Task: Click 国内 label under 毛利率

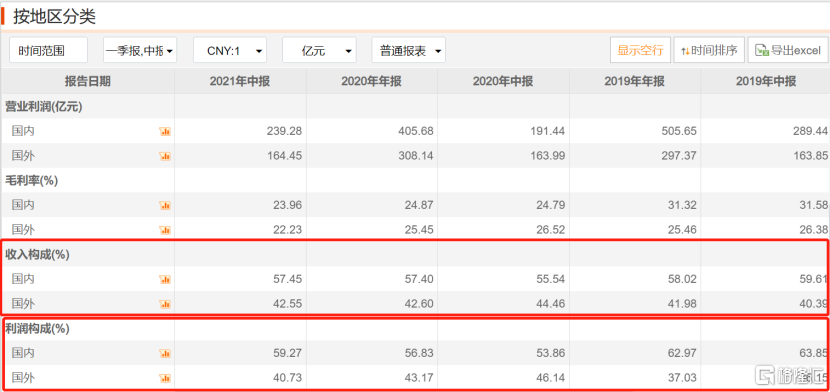Action: [x=23, y=205]
